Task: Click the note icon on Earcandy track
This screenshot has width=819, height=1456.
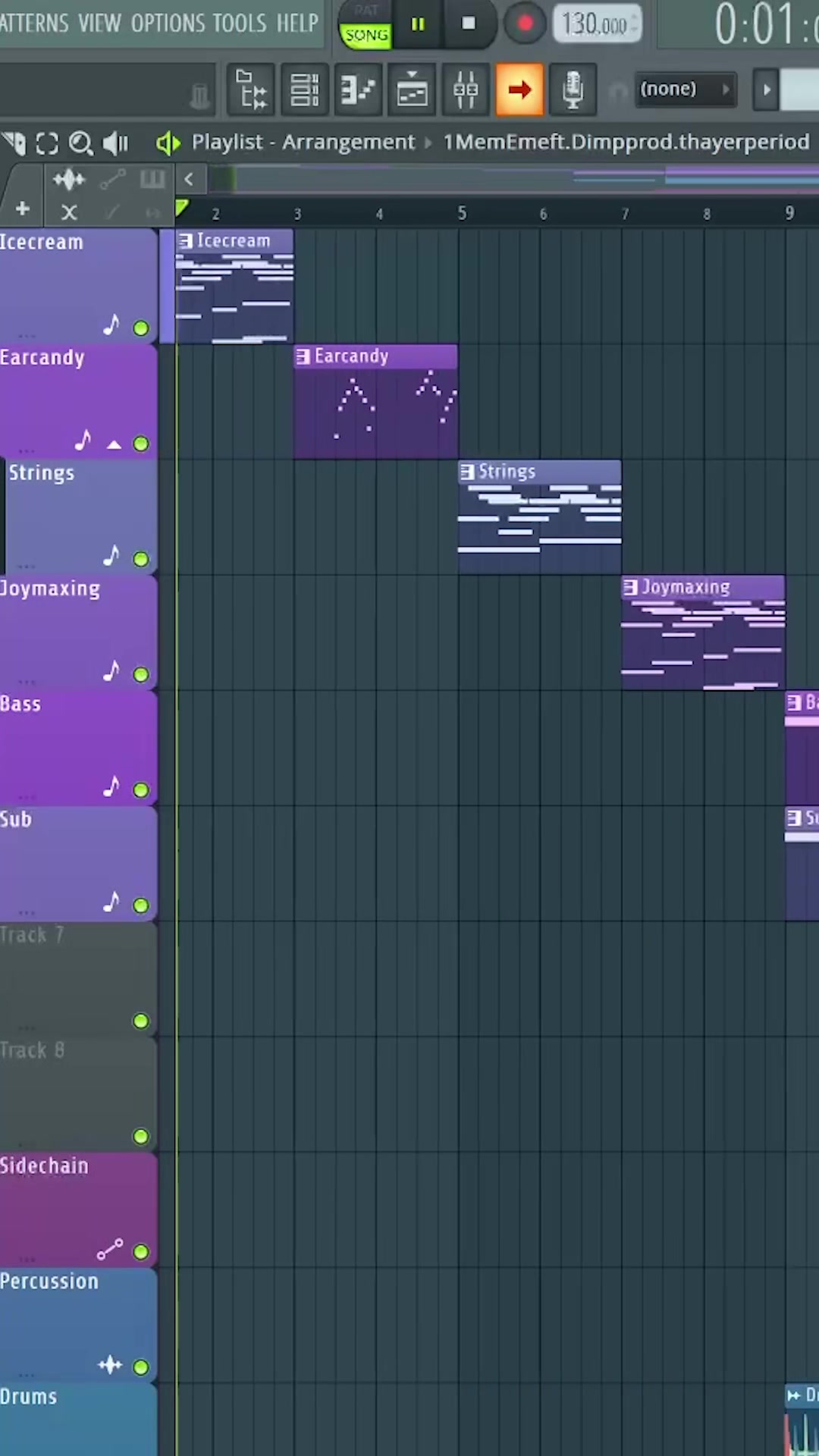Action: click(83, 440)
